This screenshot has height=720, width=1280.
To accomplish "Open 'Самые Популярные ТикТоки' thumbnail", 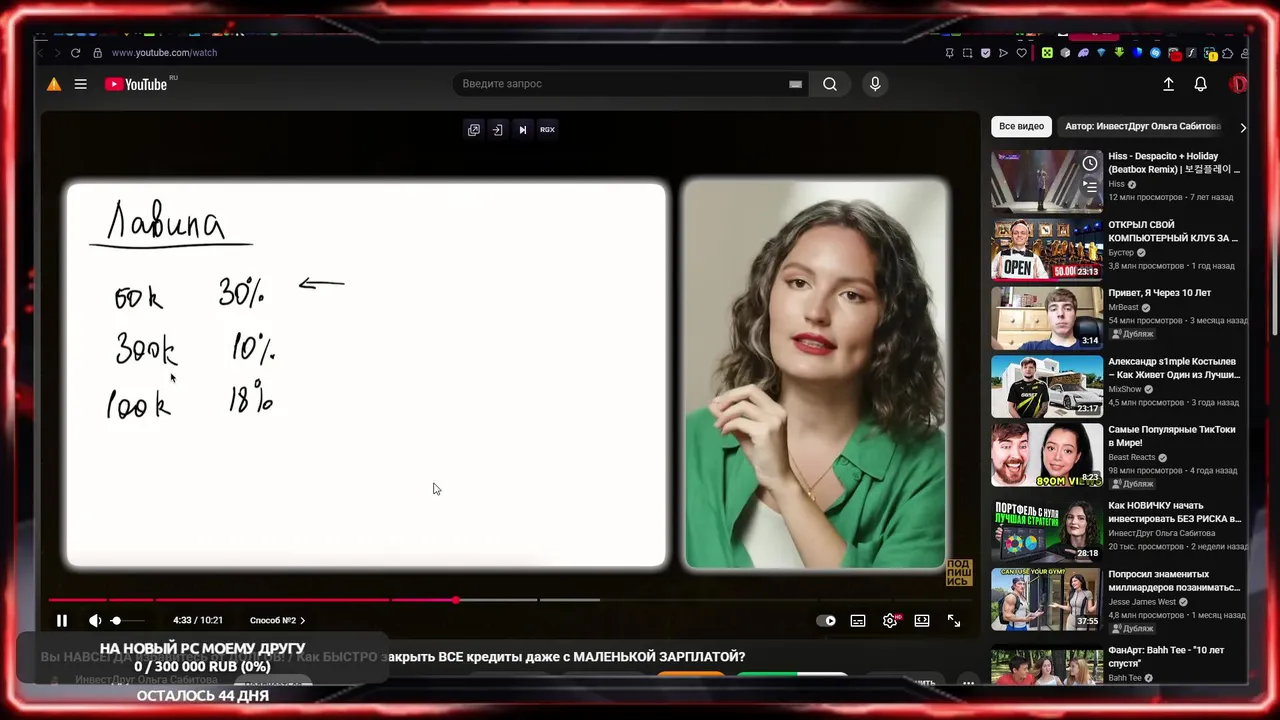I will [x=1047, y=455].
